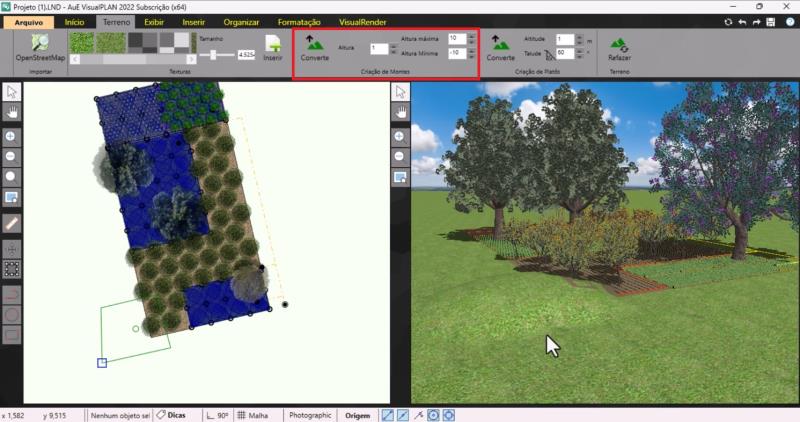Click the zoom in tool in 2D view
Viewport: 800px width, 422px height.
[12, 135]
